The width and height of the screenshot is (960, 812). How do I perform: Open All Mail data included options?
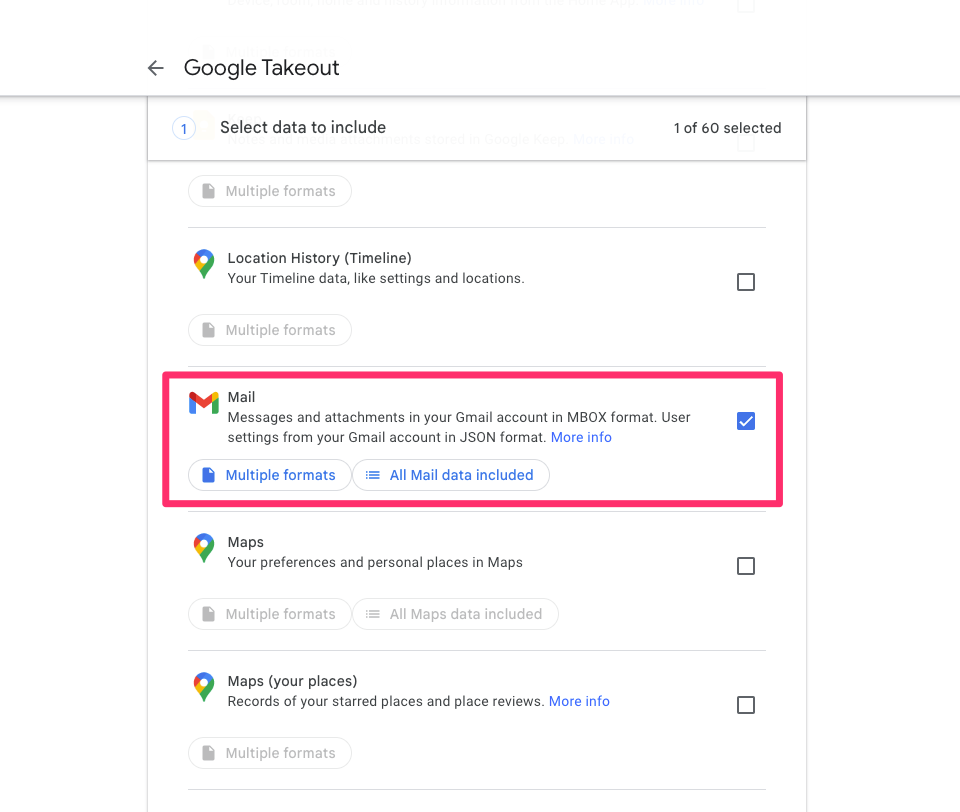[451, 475]
